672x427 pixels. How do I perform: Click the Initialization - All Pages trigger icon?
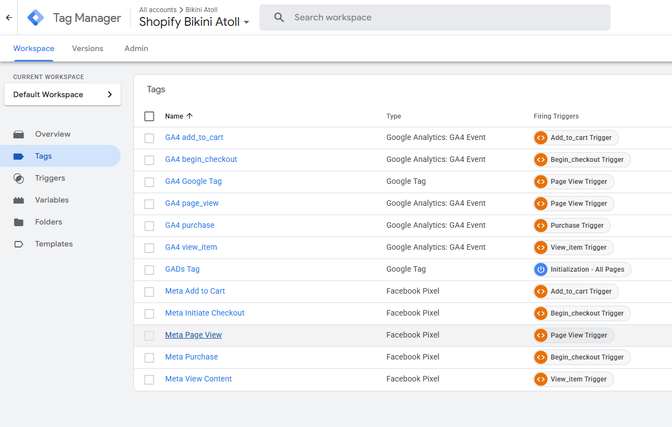(541, 269)
